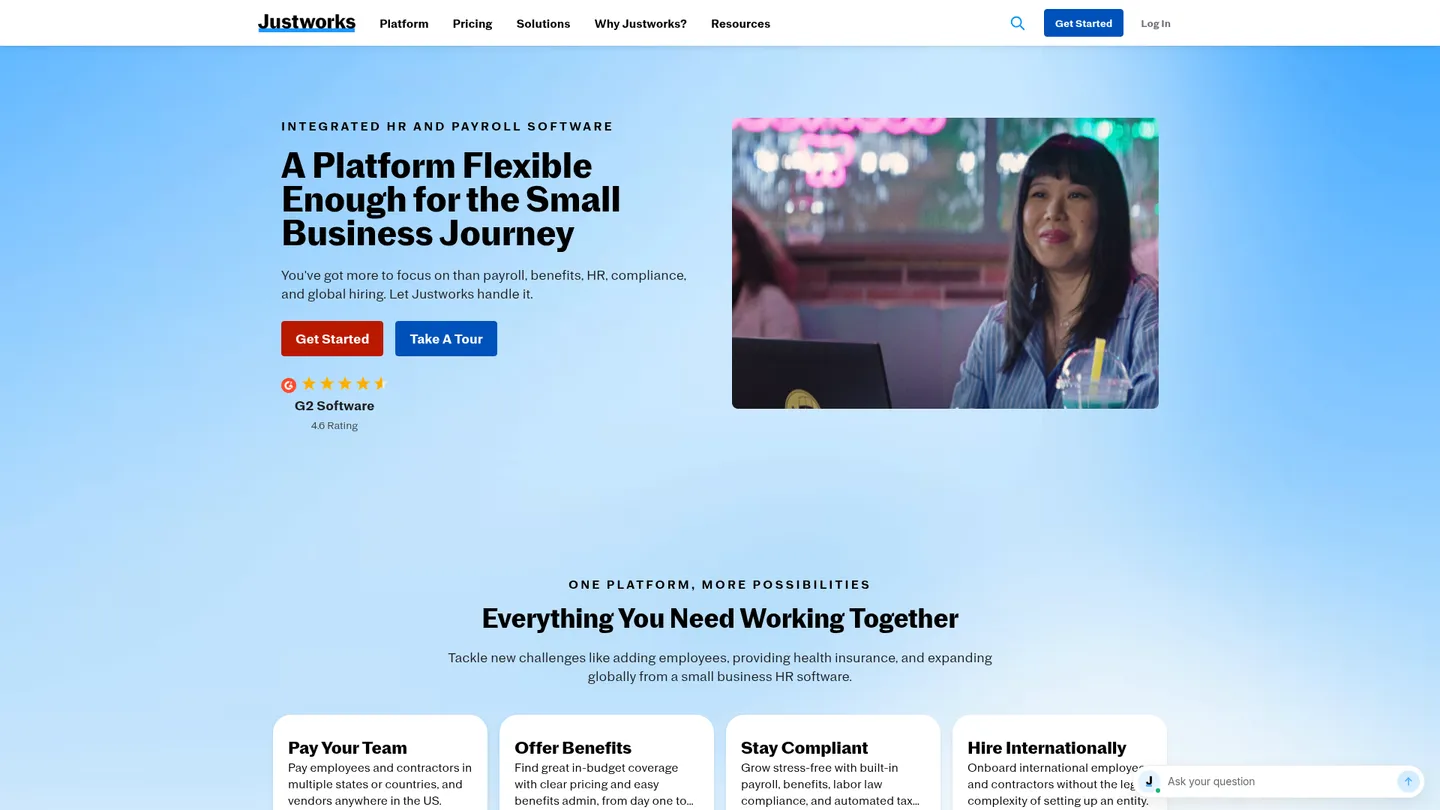1440x810 pixels.
Task: Open the Why Justworks? menu
Action: point(640,23)
